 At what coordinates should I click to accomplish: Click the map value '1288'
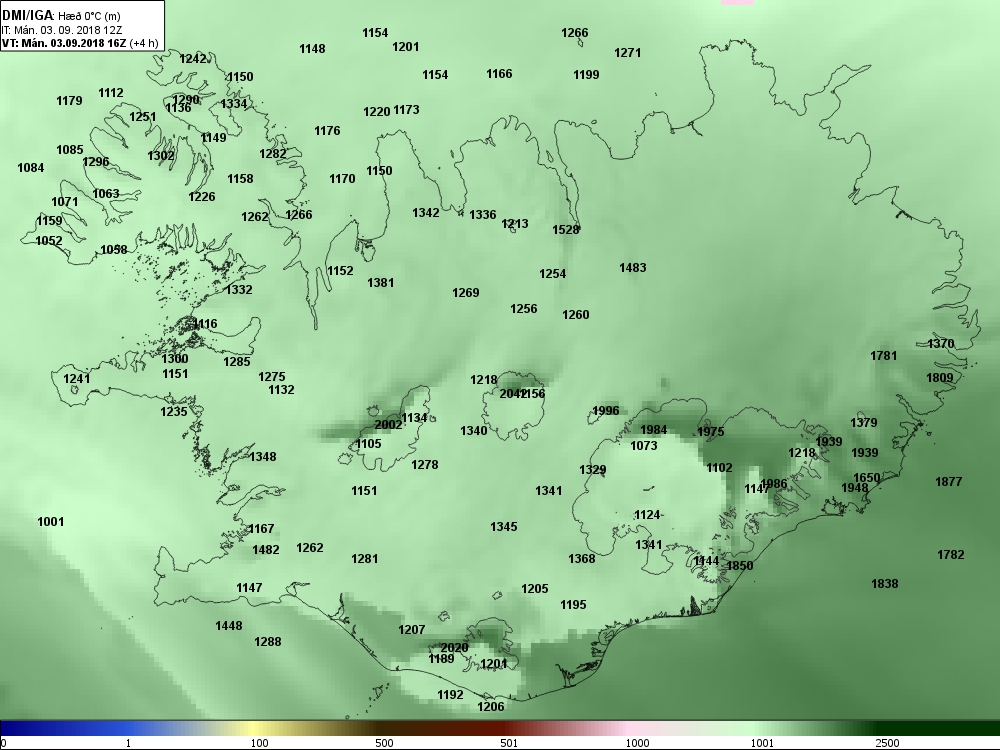click(268, 642)
